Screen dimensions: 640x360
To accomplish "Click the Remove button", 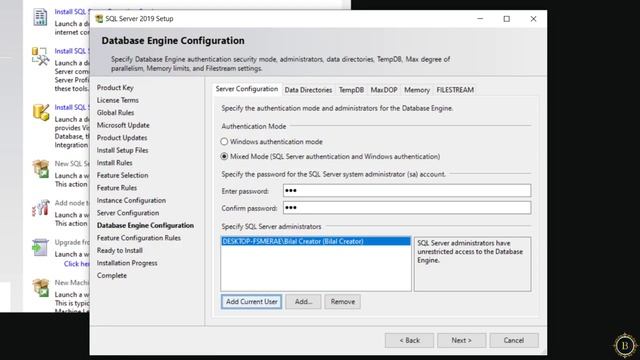I will [x=342, y=302].
